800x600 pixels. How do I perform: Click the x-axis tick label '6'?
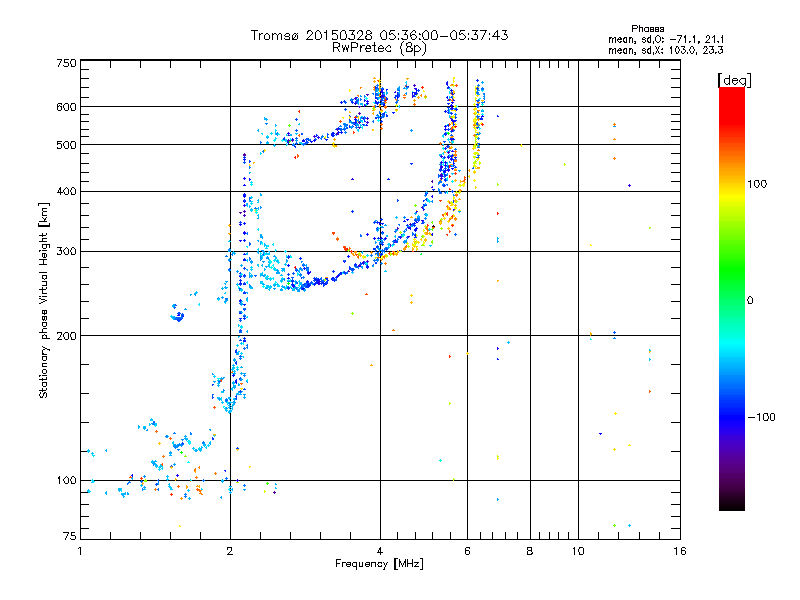tap(467, 551)
